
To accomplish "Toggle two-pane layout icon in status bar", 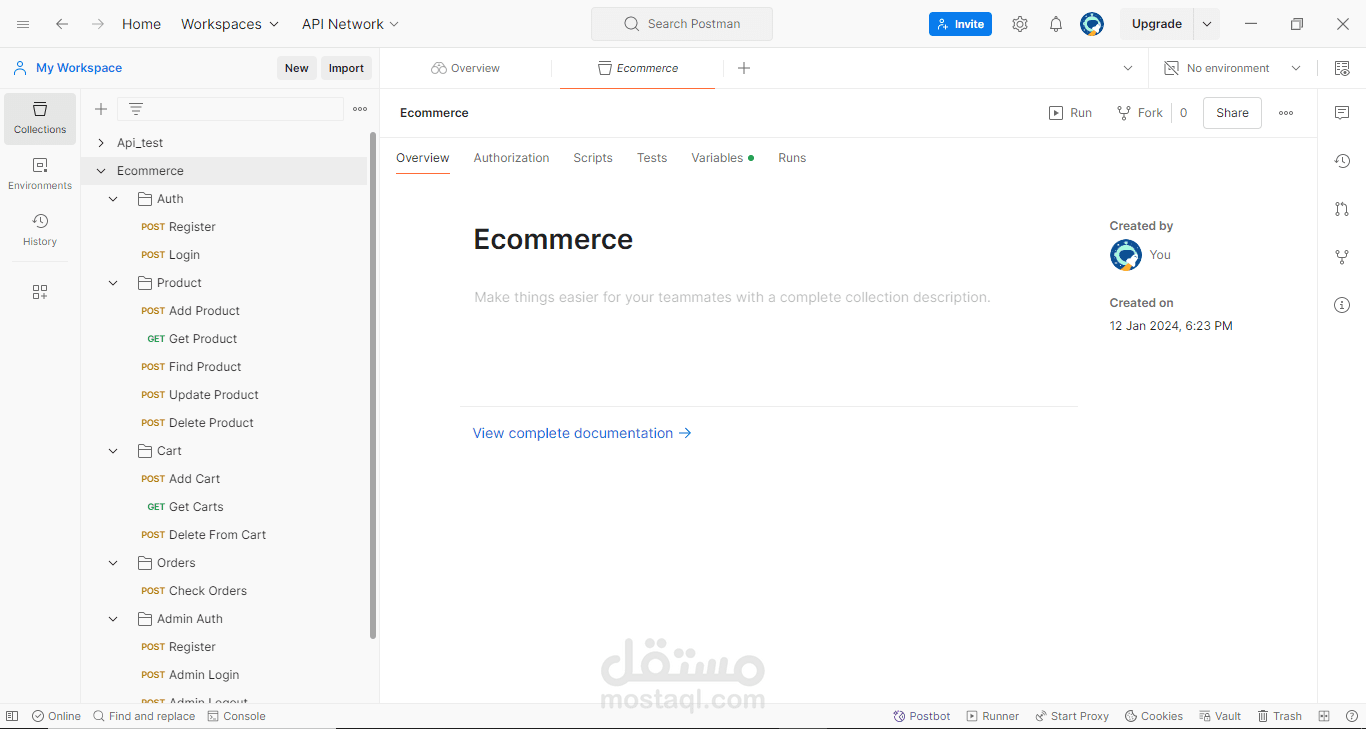I will [1324, 716].
